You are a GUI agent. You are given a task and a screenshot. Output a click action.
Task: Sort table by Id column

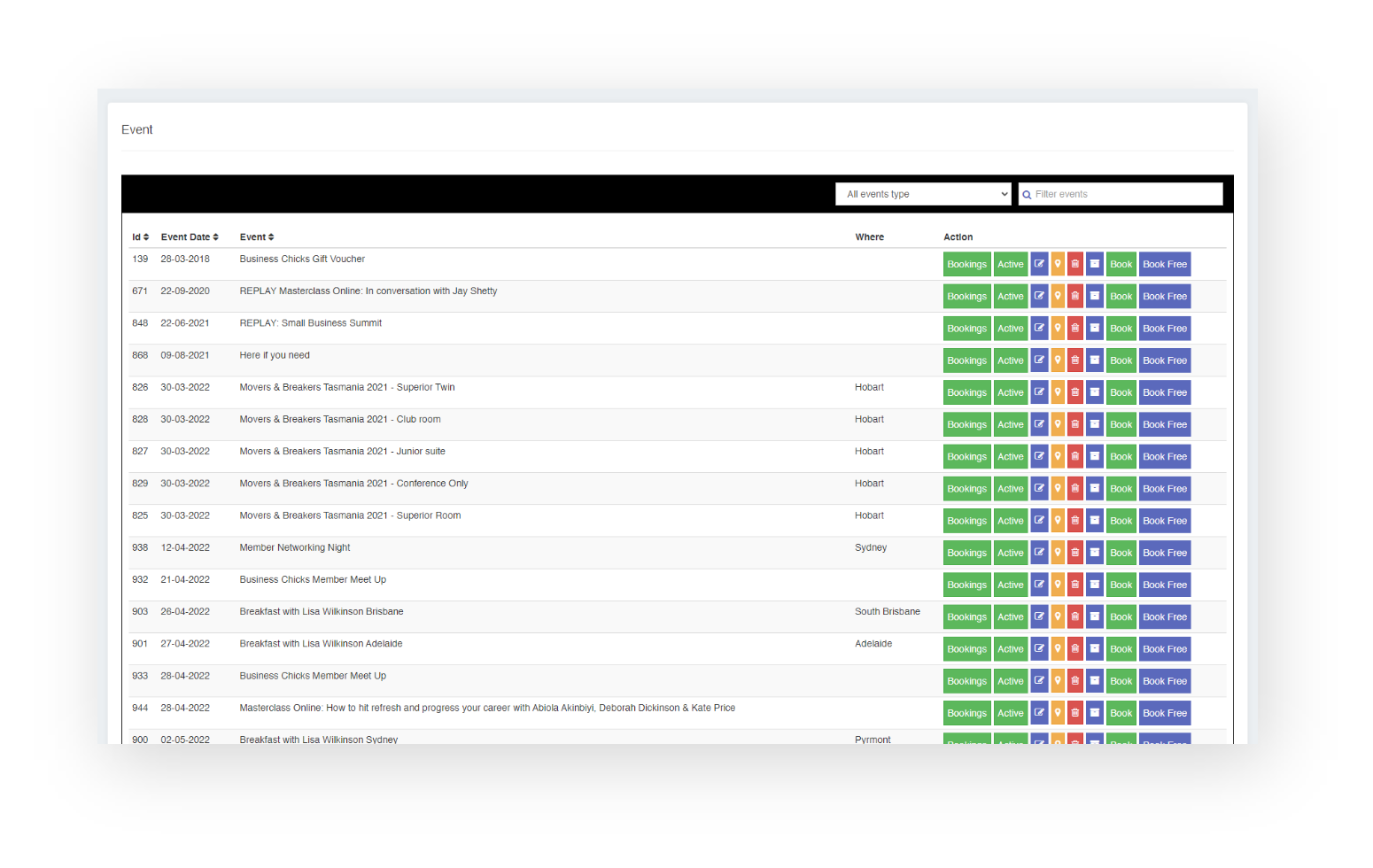(140, 237)
